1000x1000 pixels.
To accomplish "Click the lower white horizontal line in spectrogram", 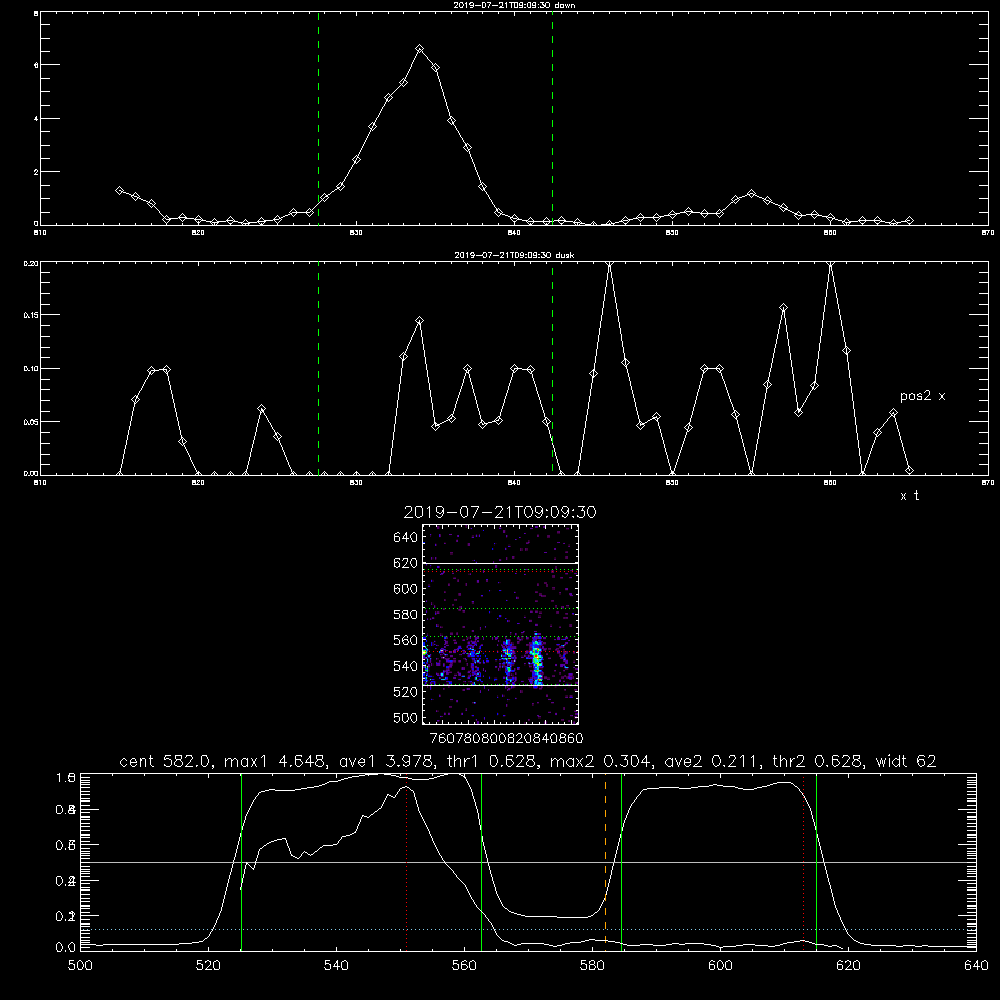I will point(500,685).
